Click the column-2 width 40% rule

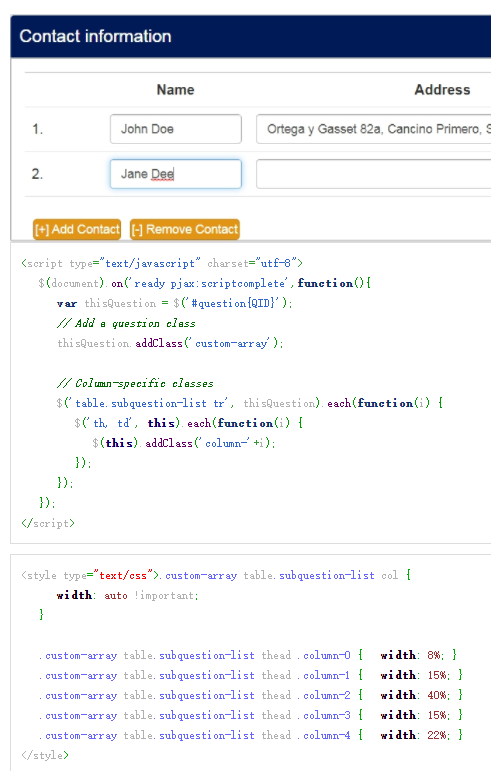[251, 695]
